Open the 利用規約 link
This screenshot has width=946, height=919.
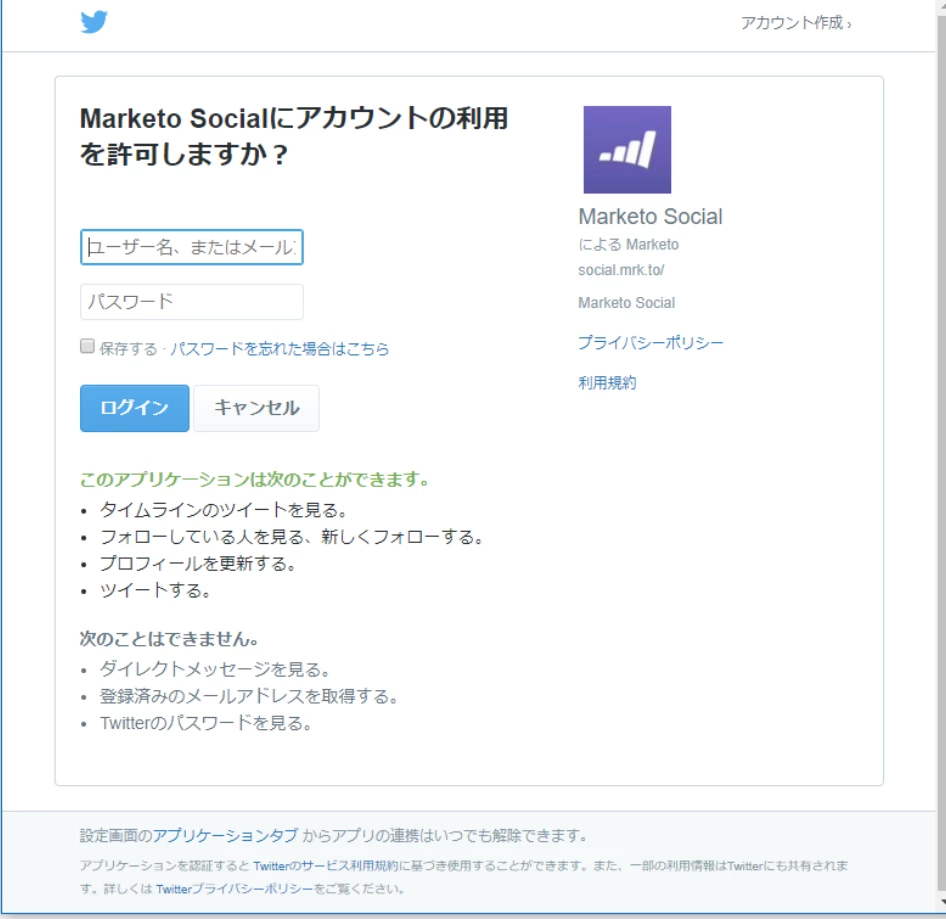607,383
